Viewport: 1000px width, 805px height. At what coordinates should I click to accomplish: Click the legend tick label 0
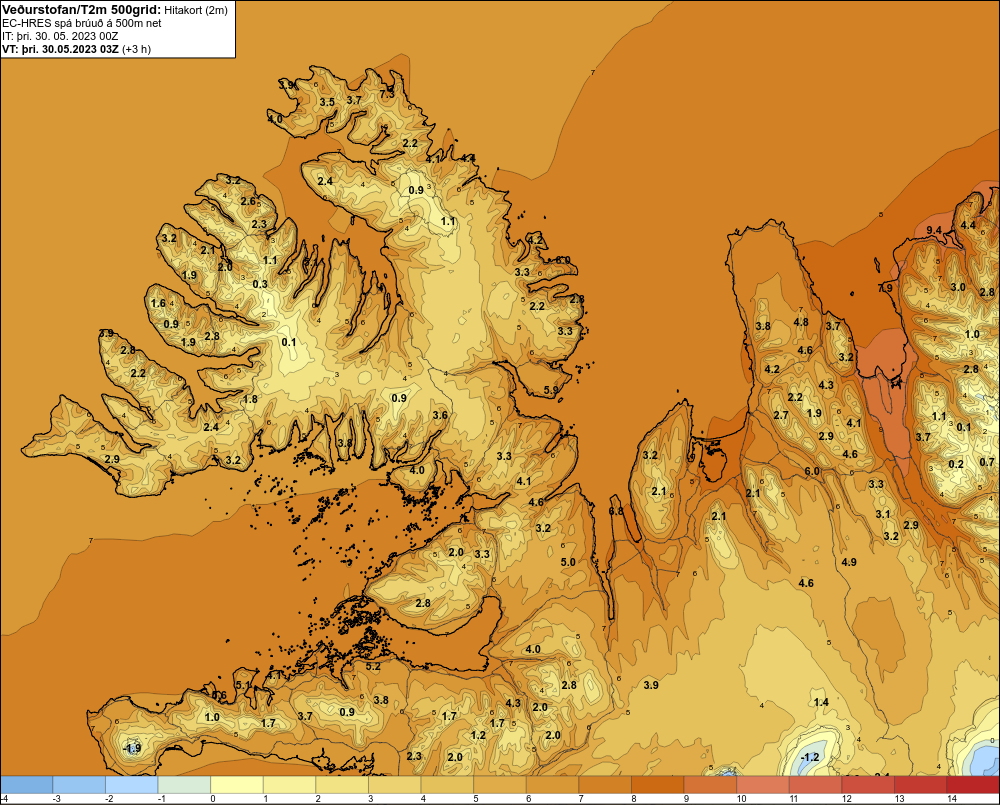tap(213, 799)
